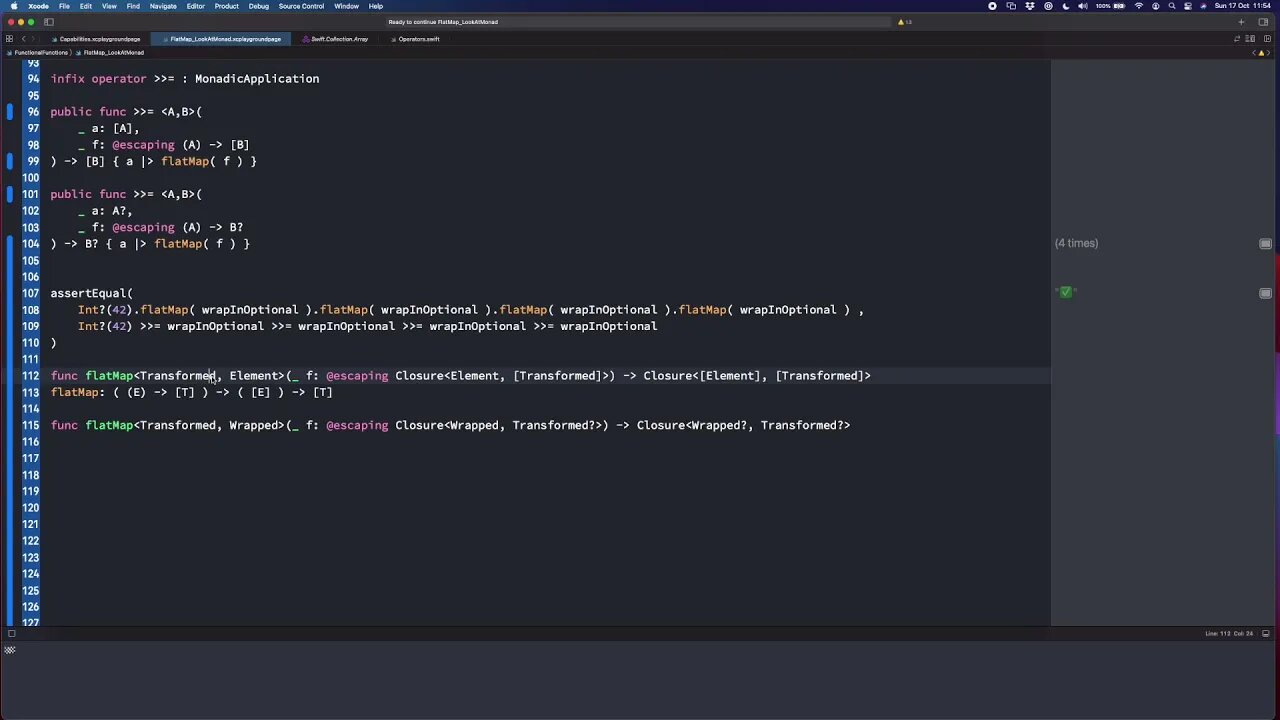Click the '_ f: @escaping (A) -> B?' line
This screenshot has height=720, width=1280.
[160, 227]
